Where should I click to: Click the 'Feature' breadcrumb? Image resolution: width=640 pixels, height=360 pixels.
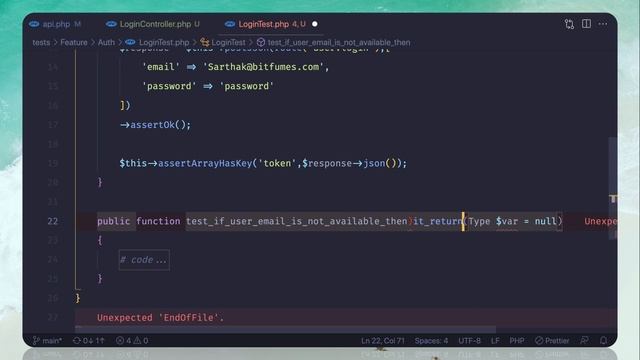(x=74, y=42)
